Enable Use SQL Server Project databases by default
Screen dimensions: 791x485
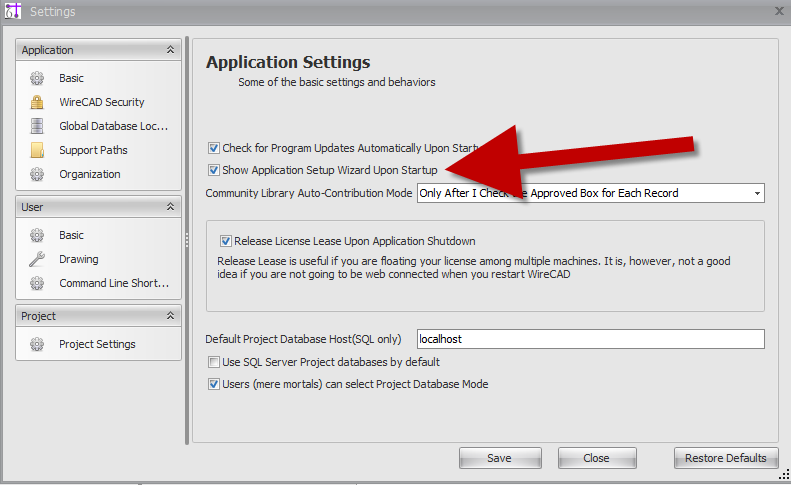pyautogui.click(x=214, y=362)
